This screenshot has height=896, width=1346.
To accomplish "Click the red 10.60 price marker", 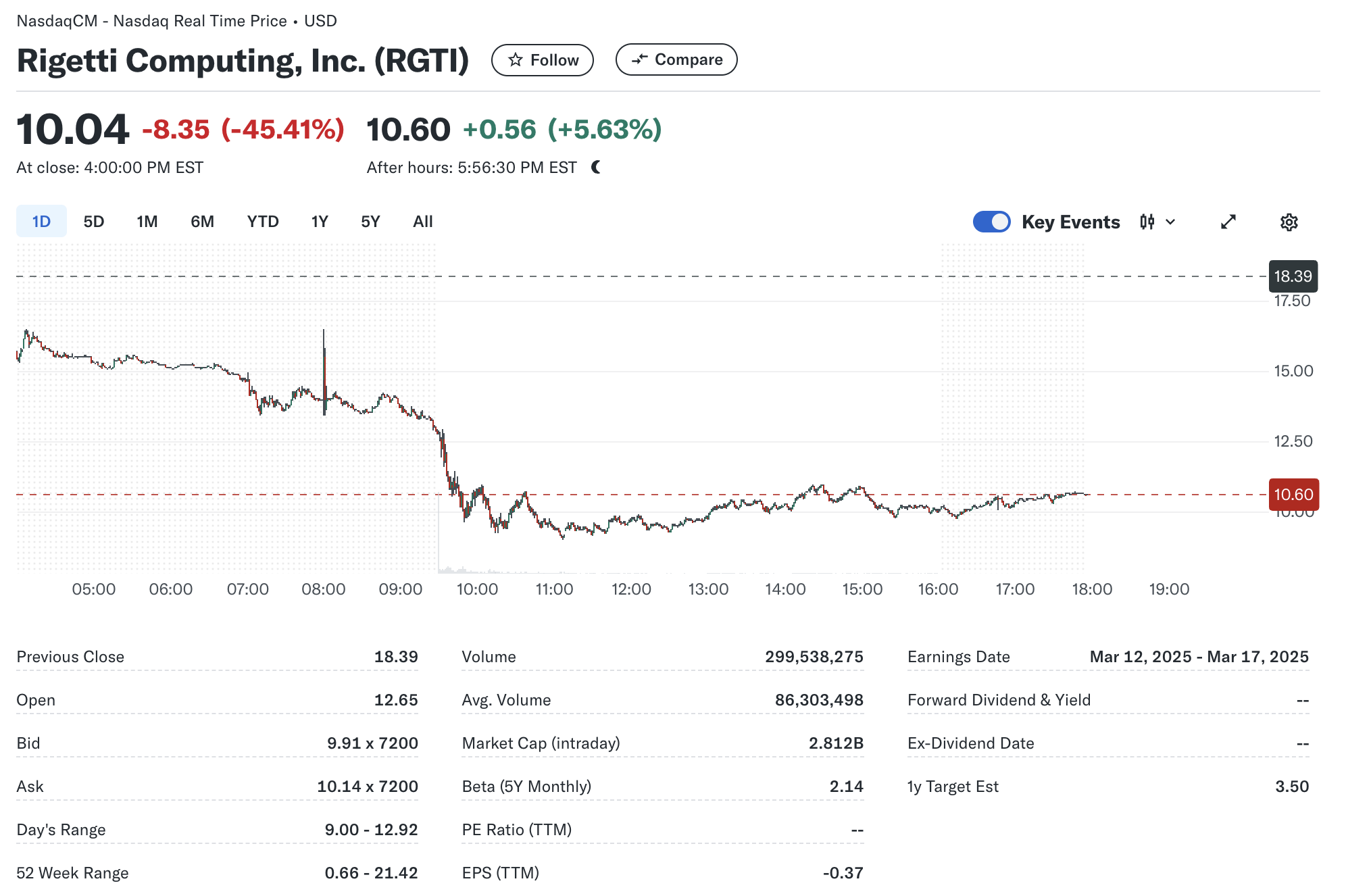I will [x=1293, y=495].
